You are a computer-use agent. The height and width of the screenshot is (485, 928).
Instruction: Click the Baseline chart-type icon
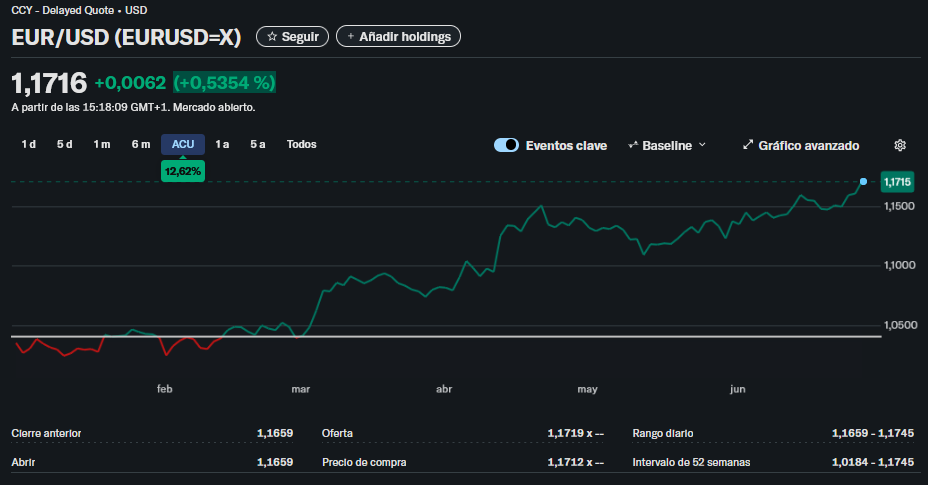pos(633,145)
